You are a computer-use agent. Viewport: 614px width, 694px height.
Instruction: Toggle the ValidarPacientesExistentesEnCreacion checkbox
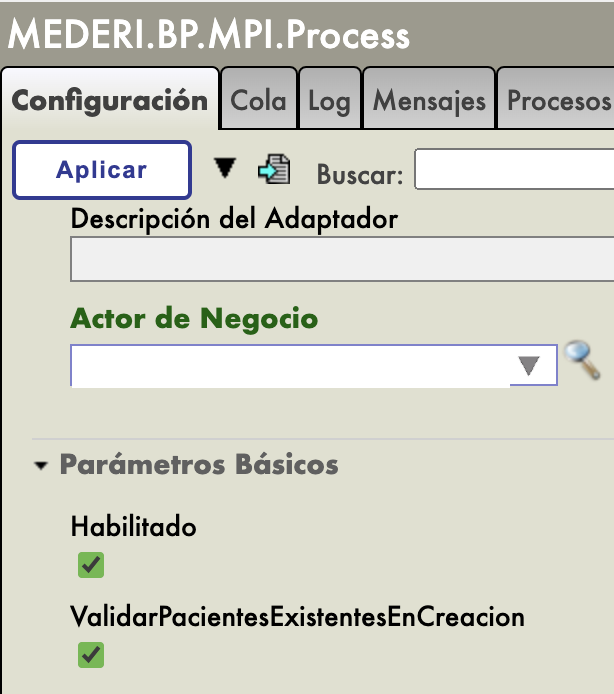(91, 655)
